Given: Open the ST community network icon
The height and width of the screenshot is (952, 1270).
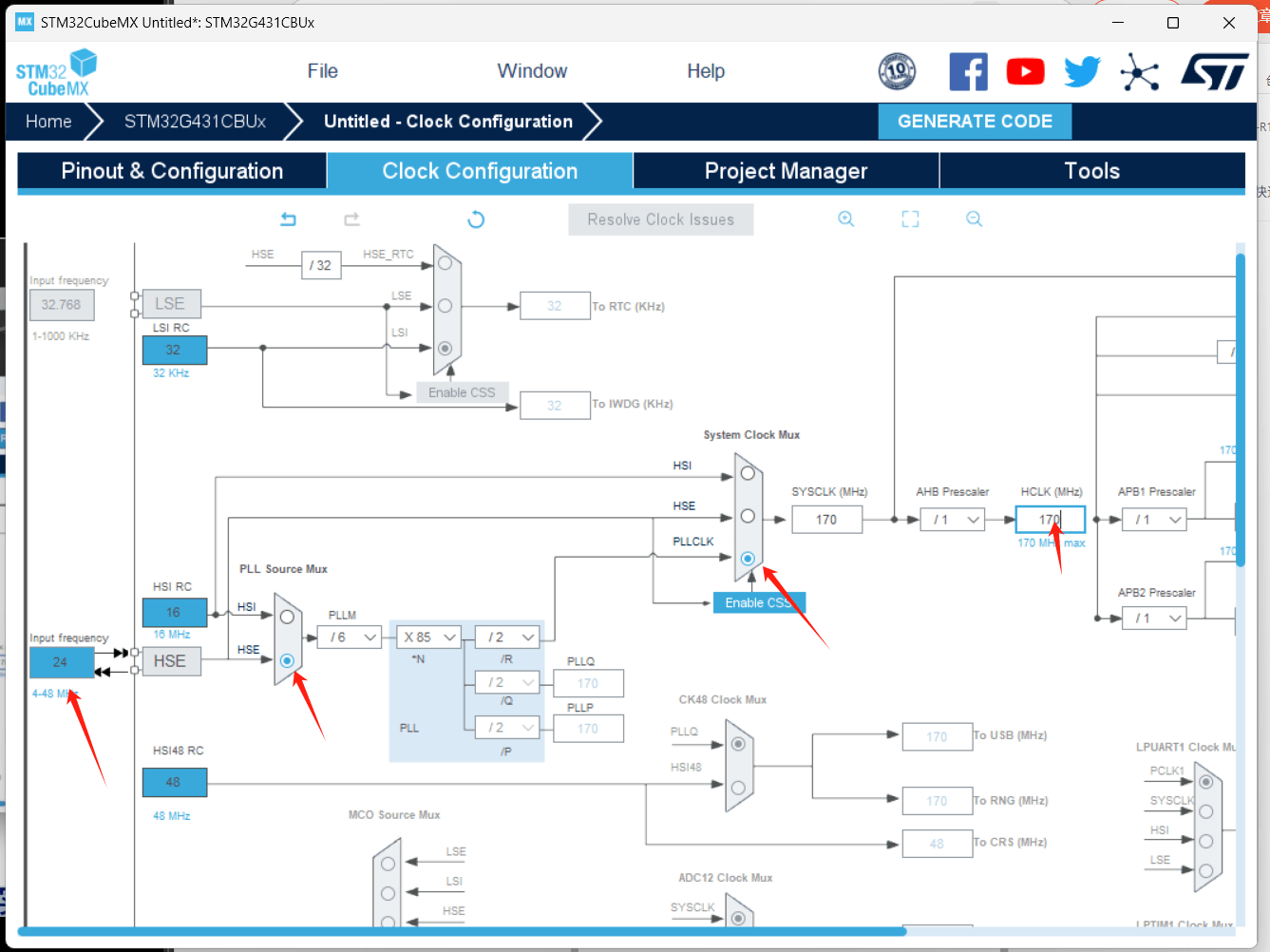Looking at the screenshot, I should (1139, 71).
